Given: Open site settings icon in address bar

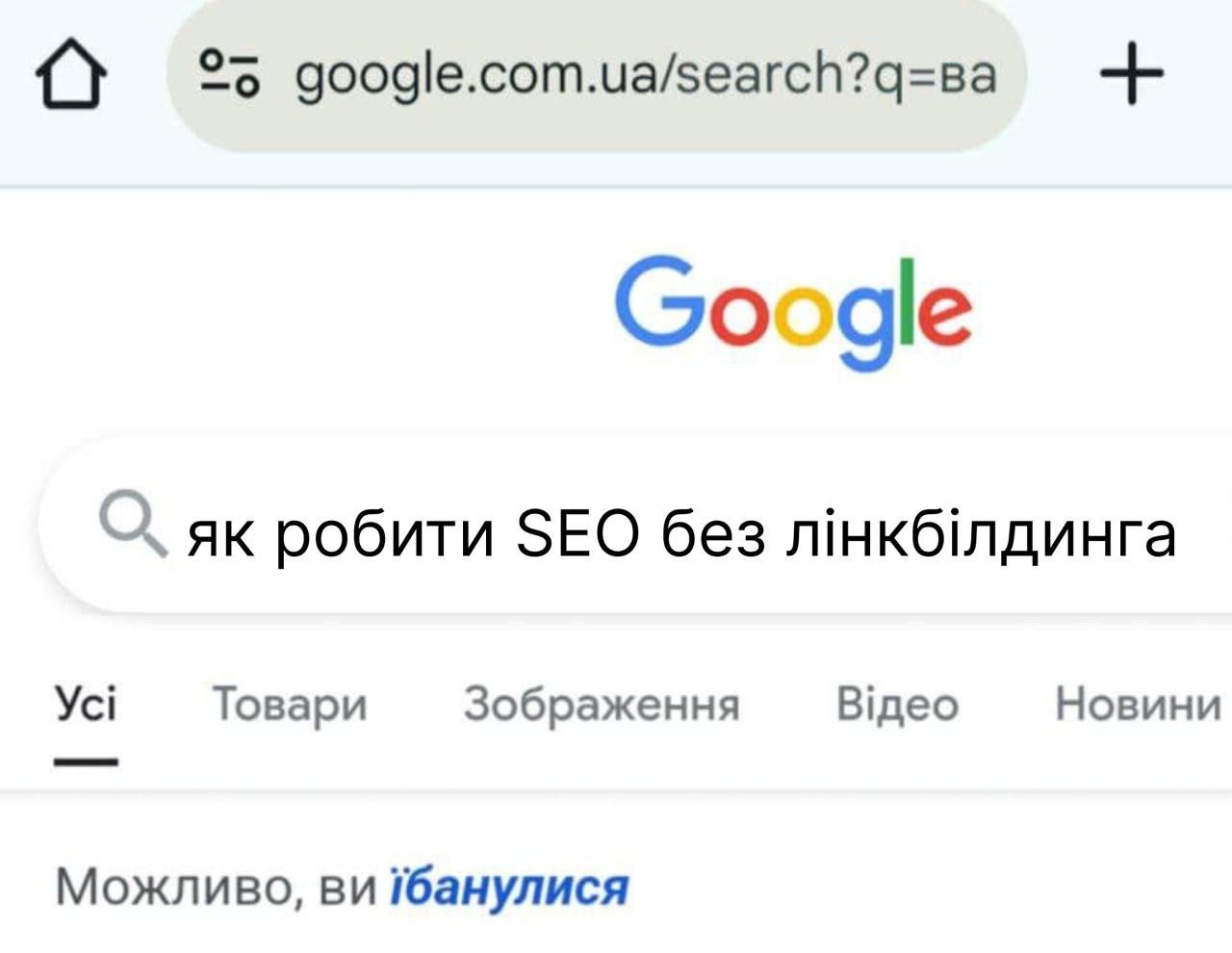Looking at the screenshot, I should (x=229, y=73).
